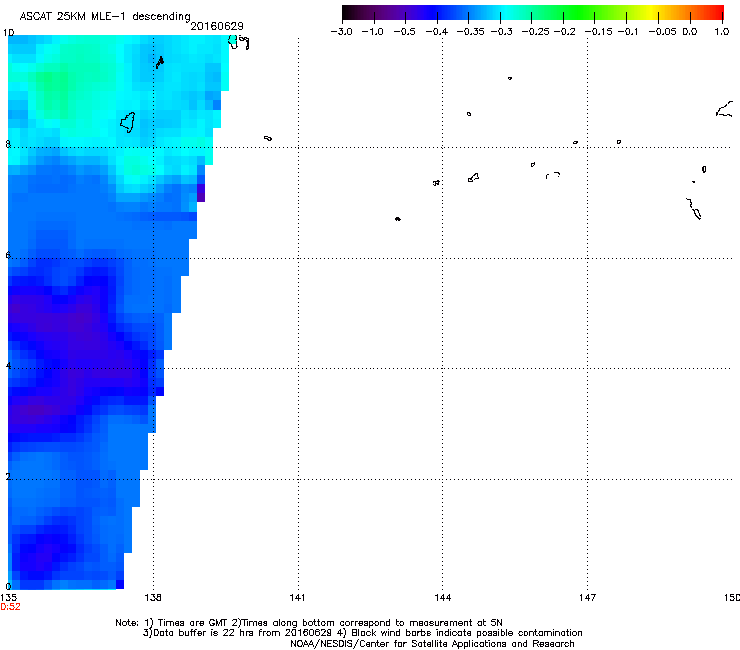
Task: Select color bar label "-0.4"
Action: pyautogui.click(x=437, y=32)
